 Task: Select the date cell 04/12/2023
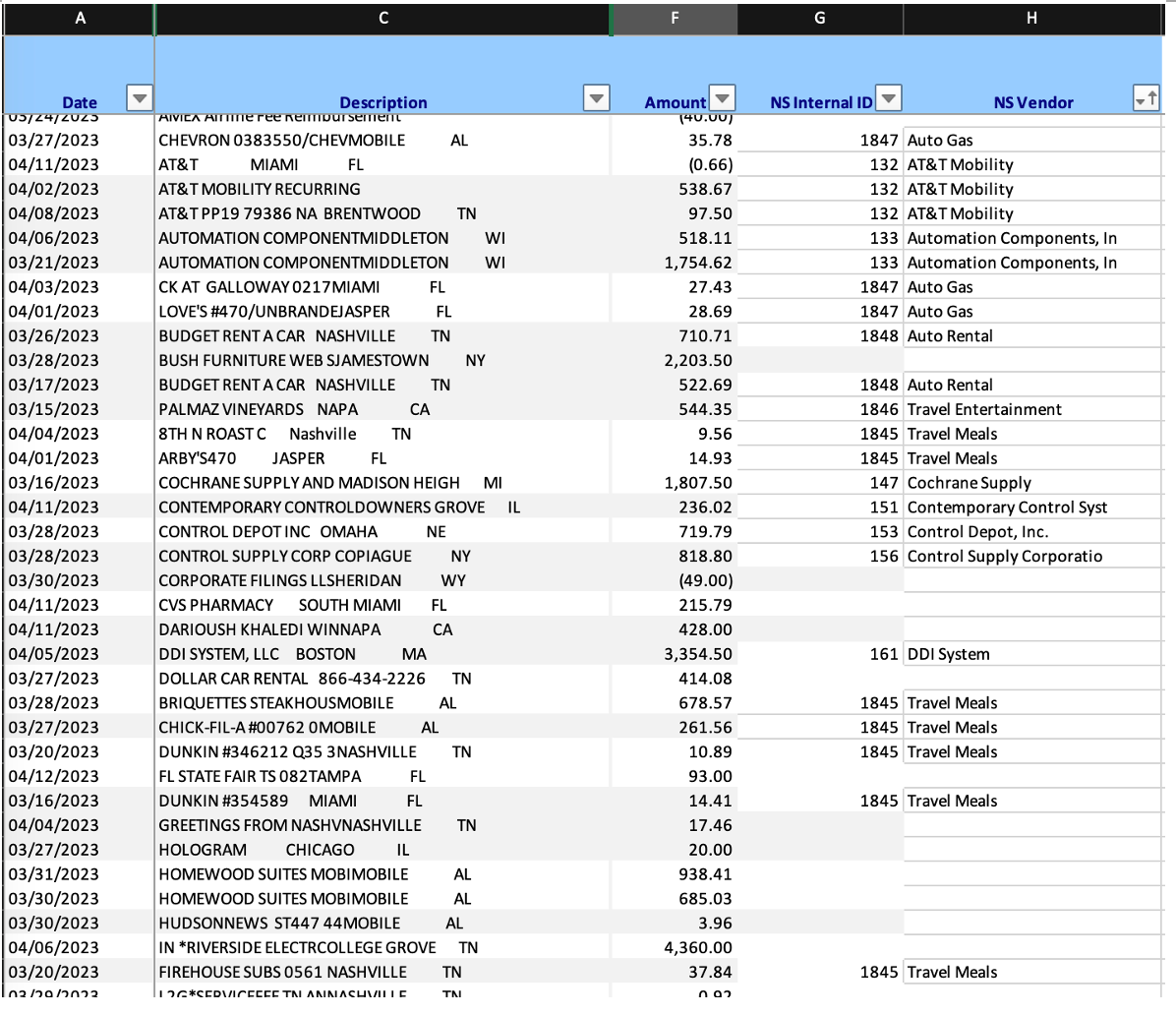coord(80,776)
